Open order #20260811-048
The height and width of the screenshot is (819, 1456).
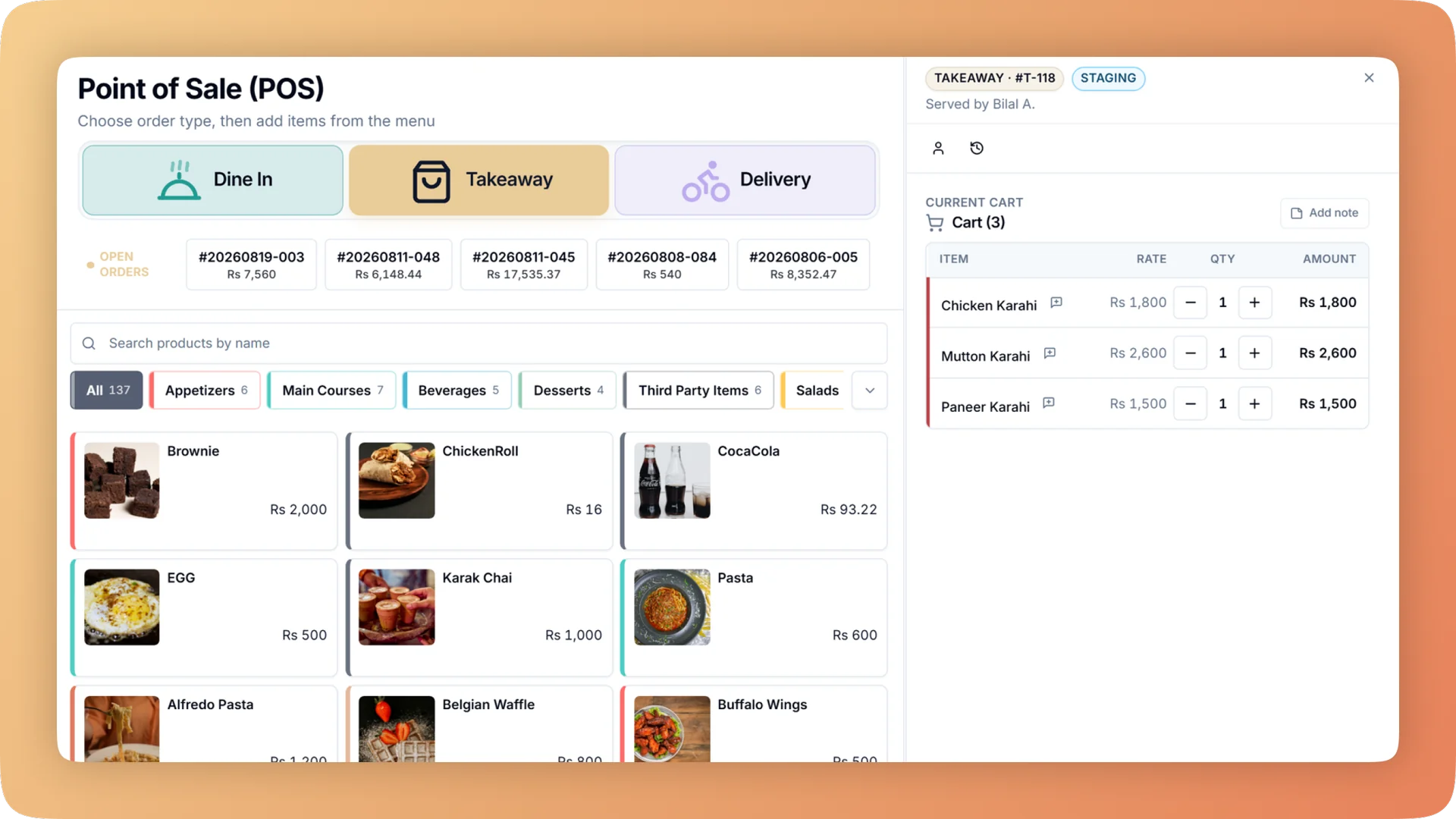[388, 265]
